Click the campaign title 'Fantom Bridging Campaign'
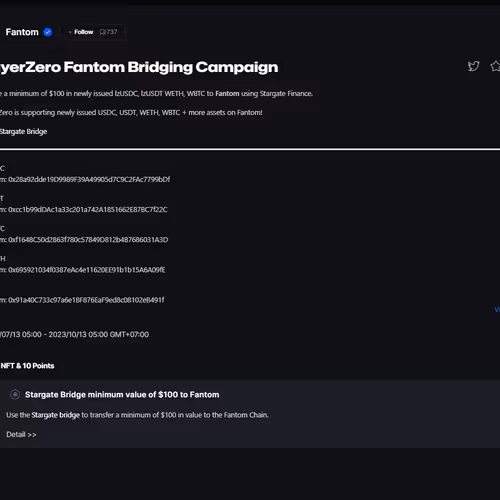 coord(139,67)
